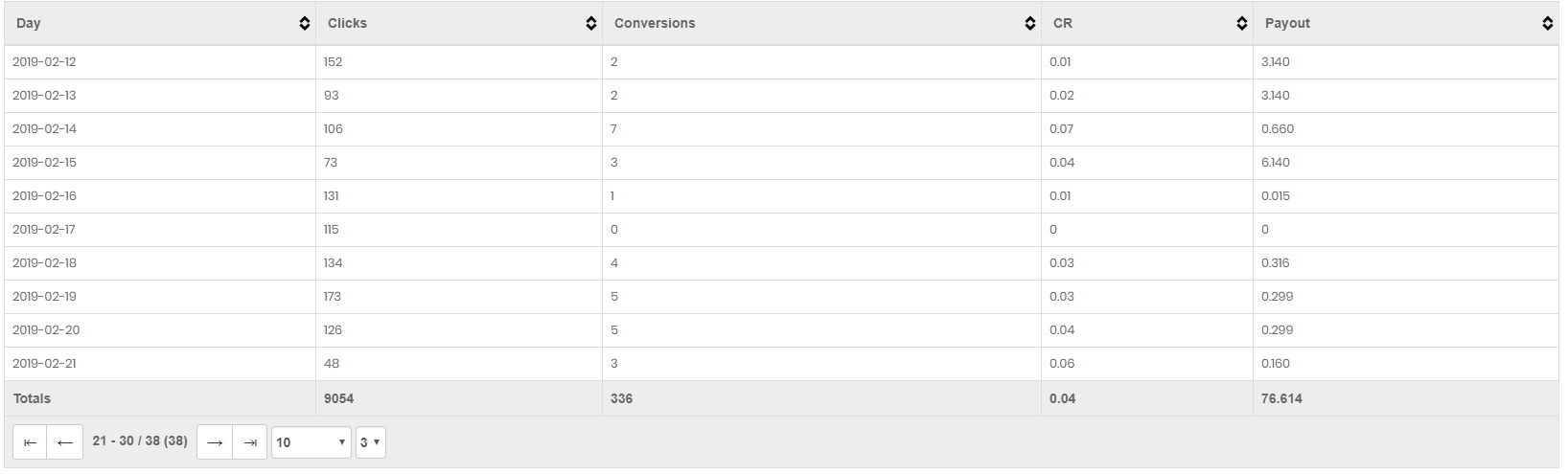Click the Conversions column header label
Image resolution: width=1568 pixels, height=474 pixels.
(655, 23)
